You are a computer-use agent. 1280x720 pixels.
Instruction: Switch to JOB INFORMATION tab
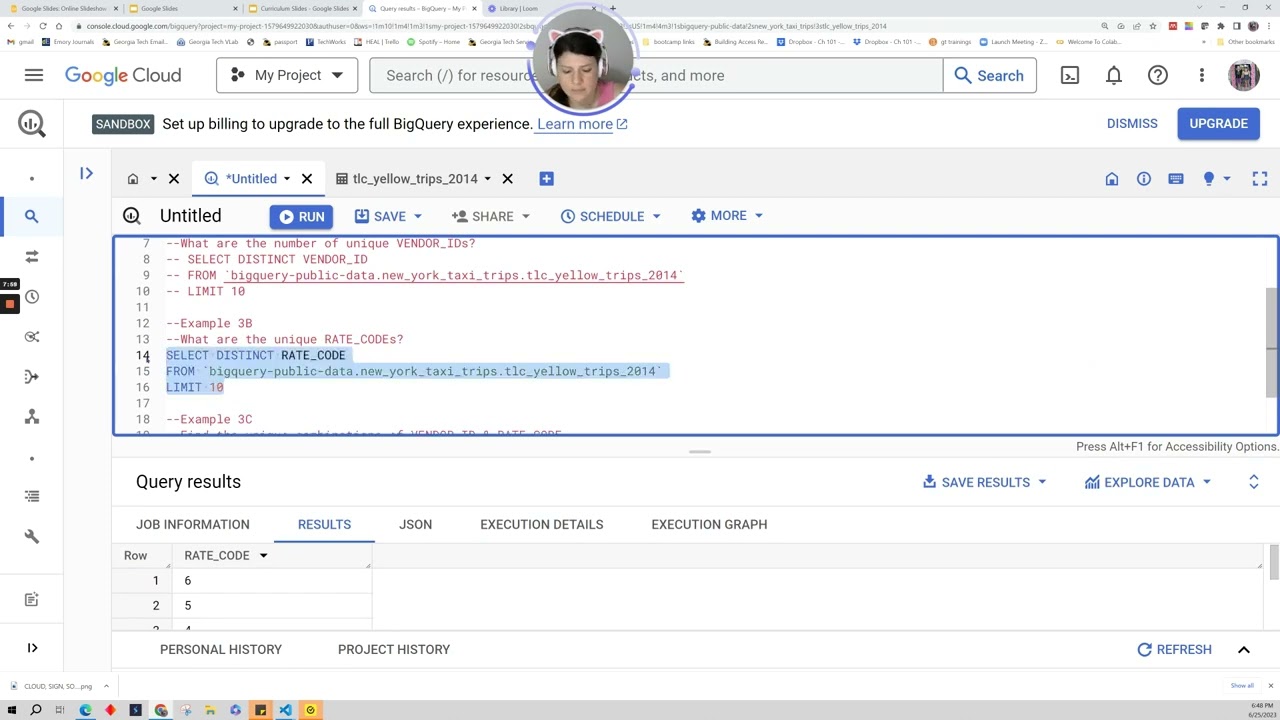(193, 524)
